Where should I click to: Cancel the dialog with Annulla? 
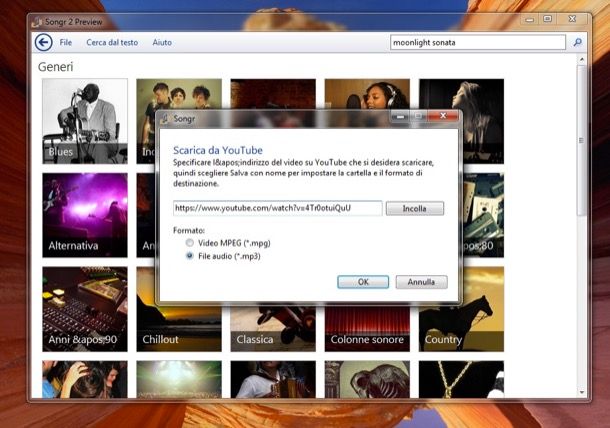click(x=421, y=282)
